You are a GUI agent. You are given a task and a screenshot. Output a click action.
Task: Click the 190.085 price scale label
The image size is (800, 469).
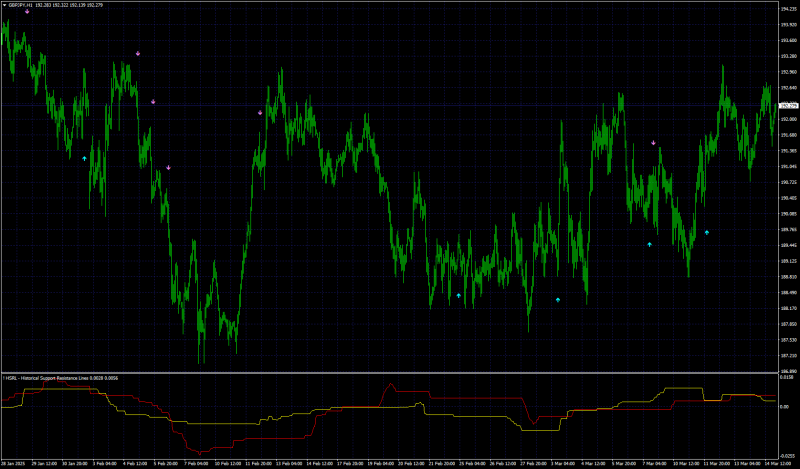[x=788, y=214]
